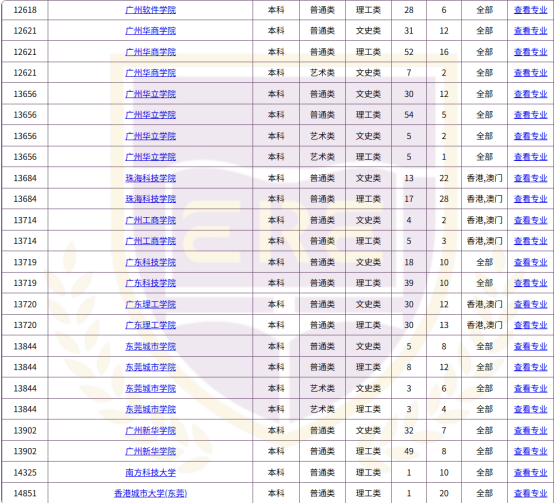Click 查看专业 in the 广州软件学院 row

[530, 10]
